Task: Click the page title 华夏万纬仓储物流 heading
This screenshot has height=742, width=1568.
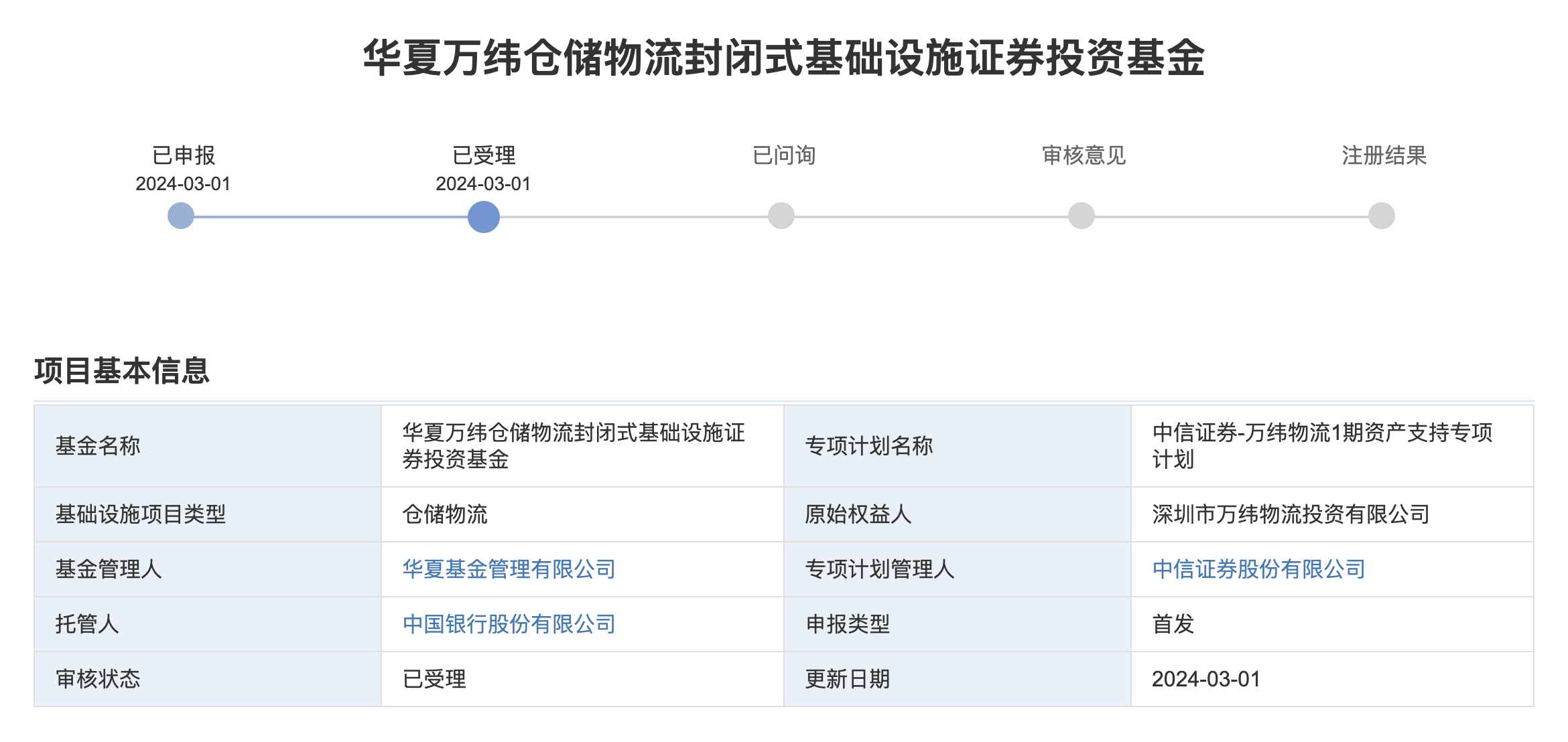Action: pos(784,58)
